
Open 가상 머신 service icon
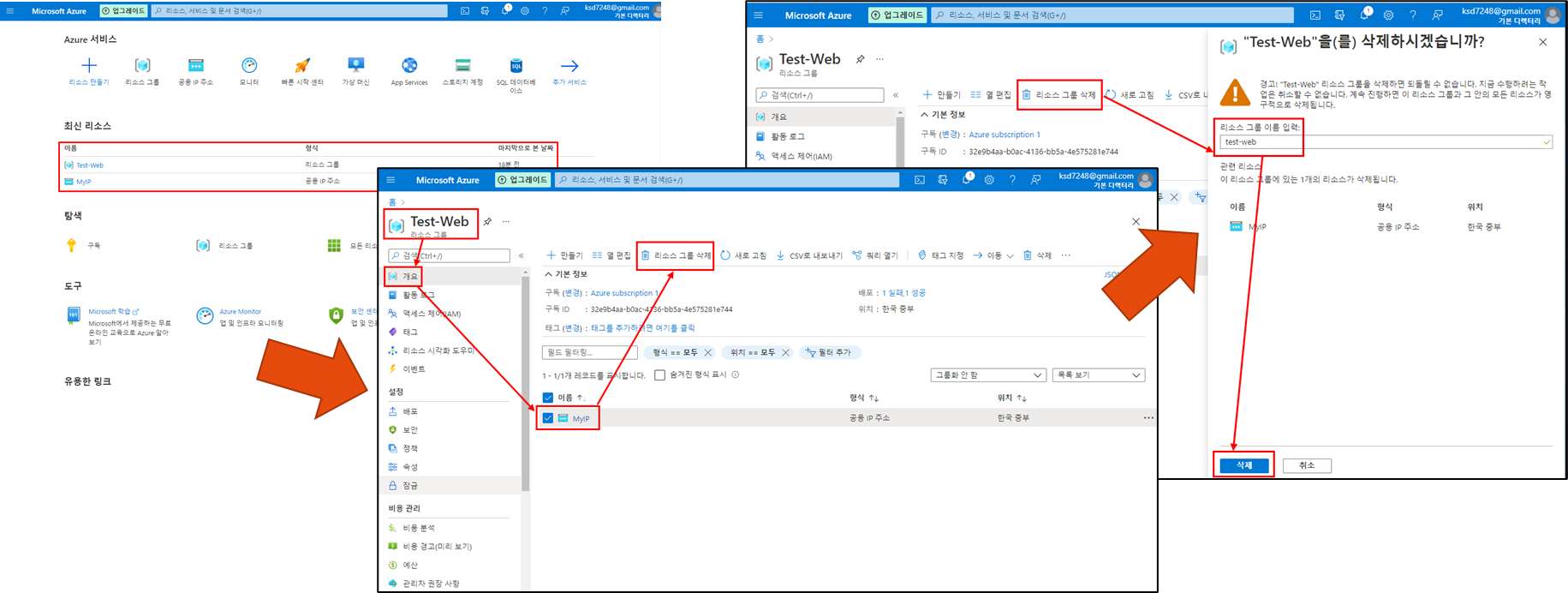355,65
